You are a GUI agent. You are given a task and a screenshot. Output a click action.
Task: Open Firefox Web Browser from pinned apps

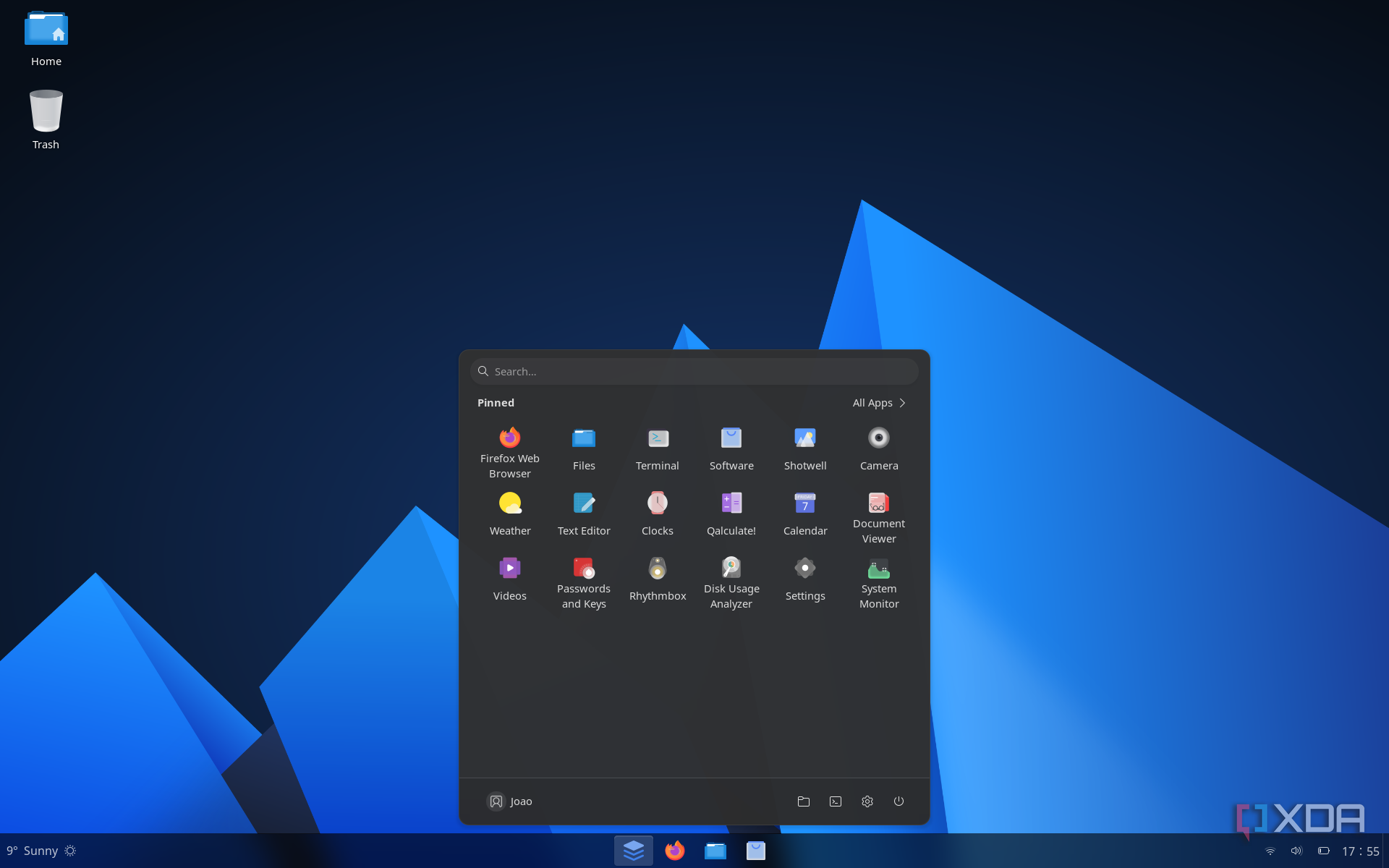[x=510, y=453]
